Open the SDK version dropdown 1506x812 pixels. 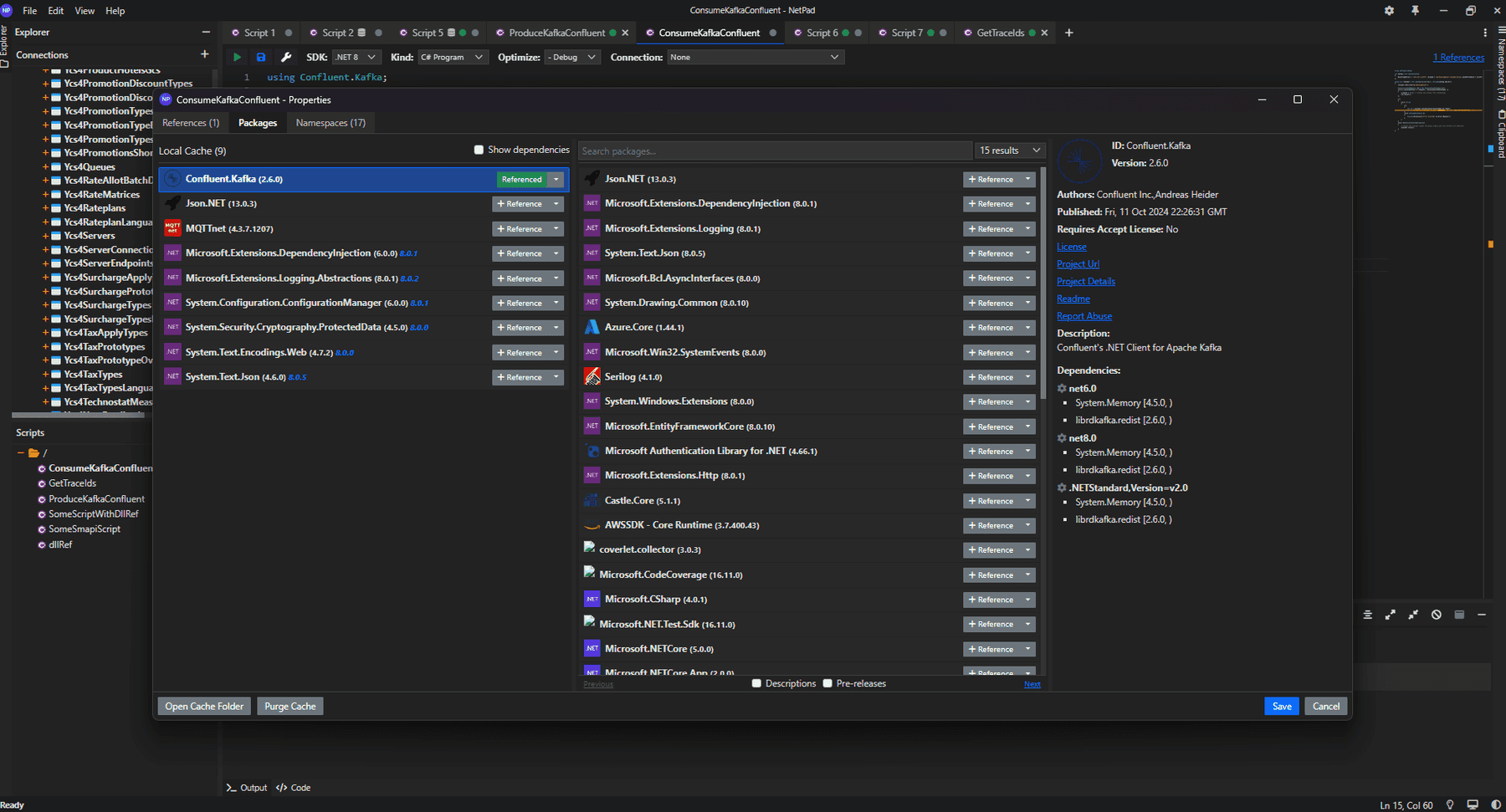click(356, 57)
